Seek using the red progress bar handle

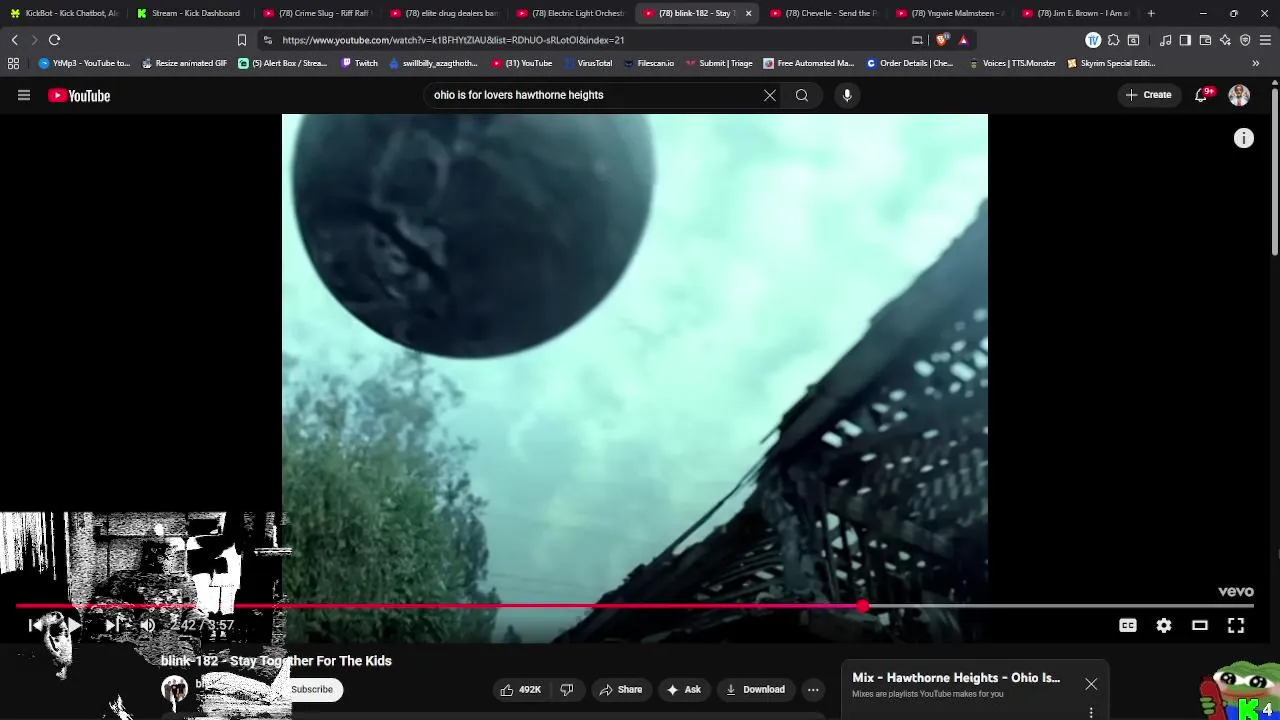(x=863, y=606)
